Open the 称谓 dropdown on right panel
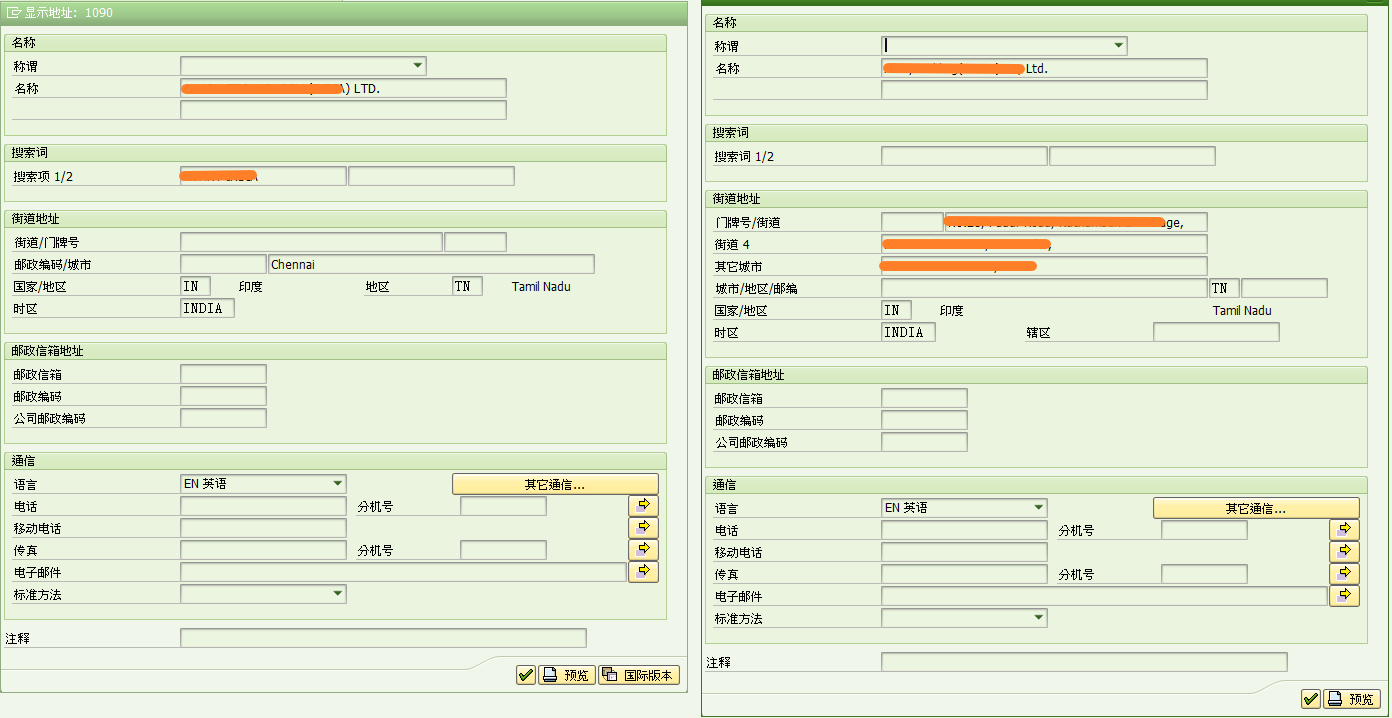Image resolution: width=1392 pixels, height=718 pixels. pos(1119,45)
